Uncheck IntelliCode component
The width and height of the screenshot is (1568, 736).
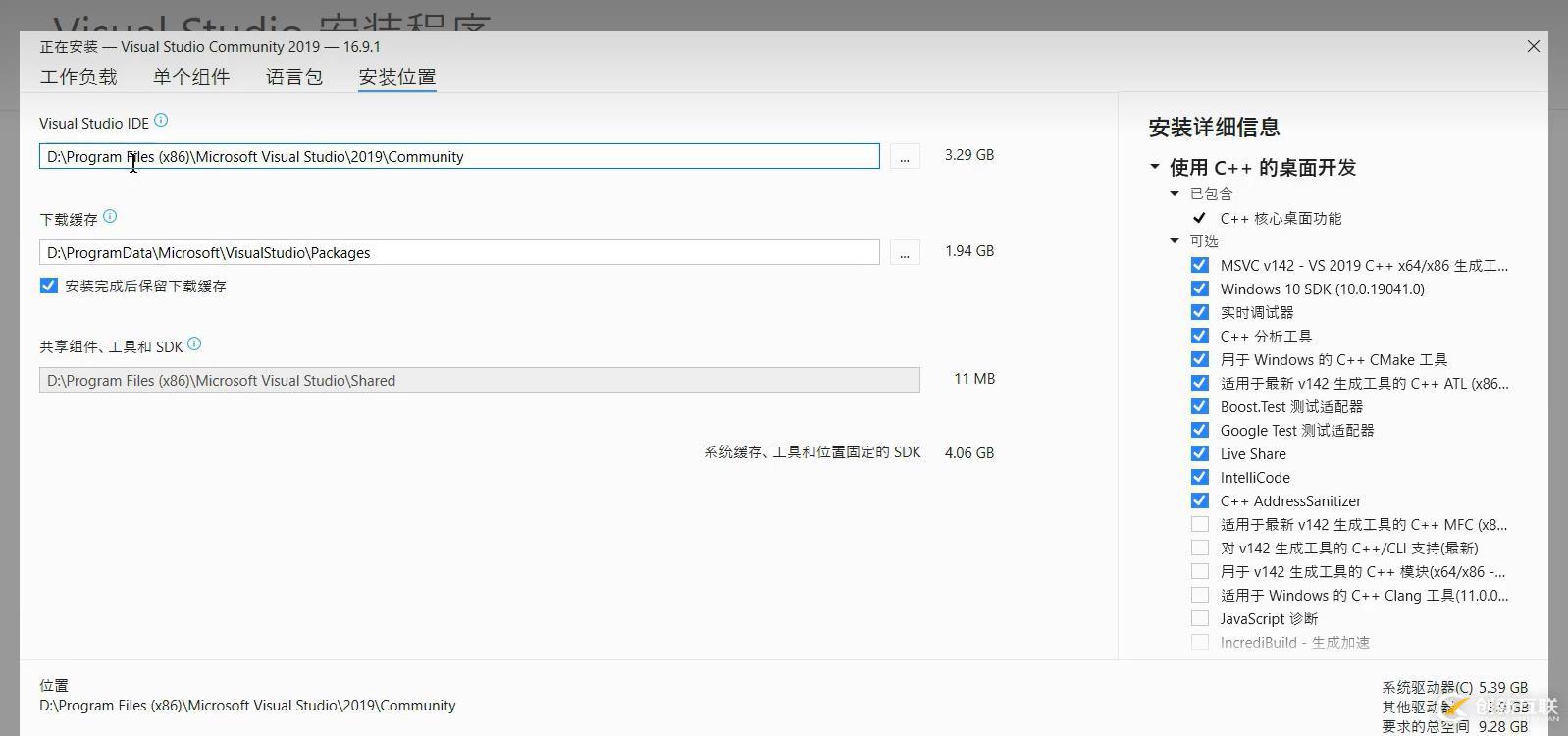coord(1199,477)
